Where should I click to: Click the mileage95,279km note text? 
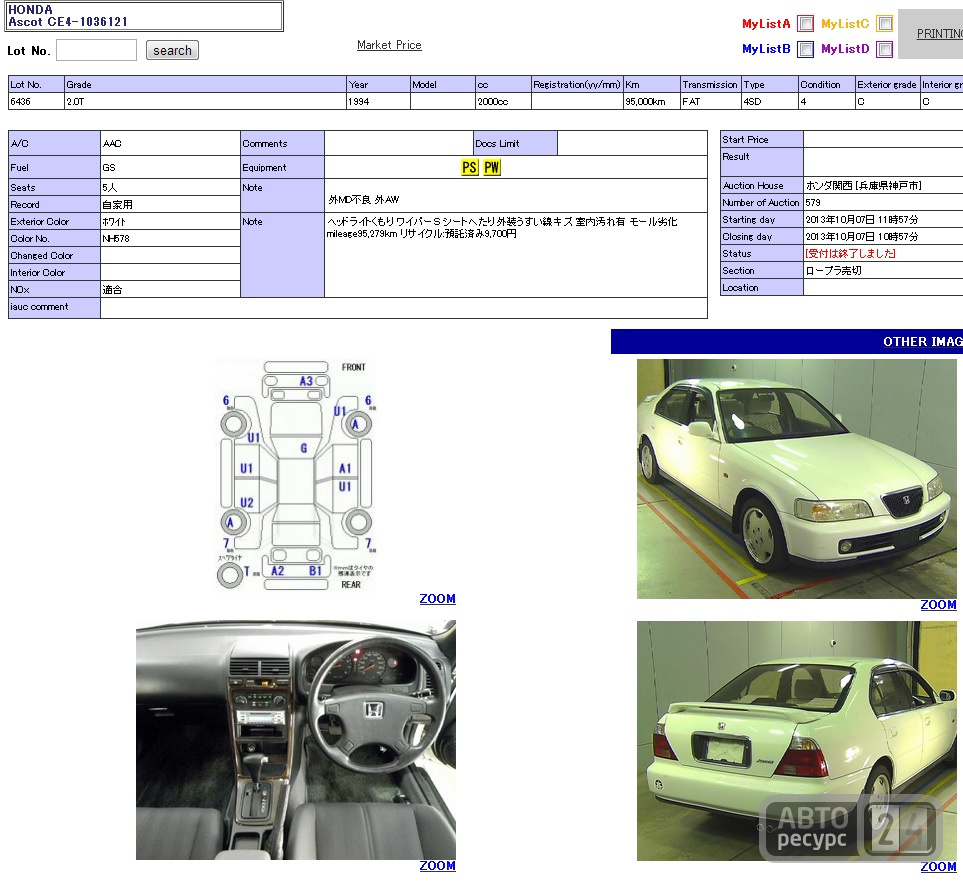pos(362,234)
